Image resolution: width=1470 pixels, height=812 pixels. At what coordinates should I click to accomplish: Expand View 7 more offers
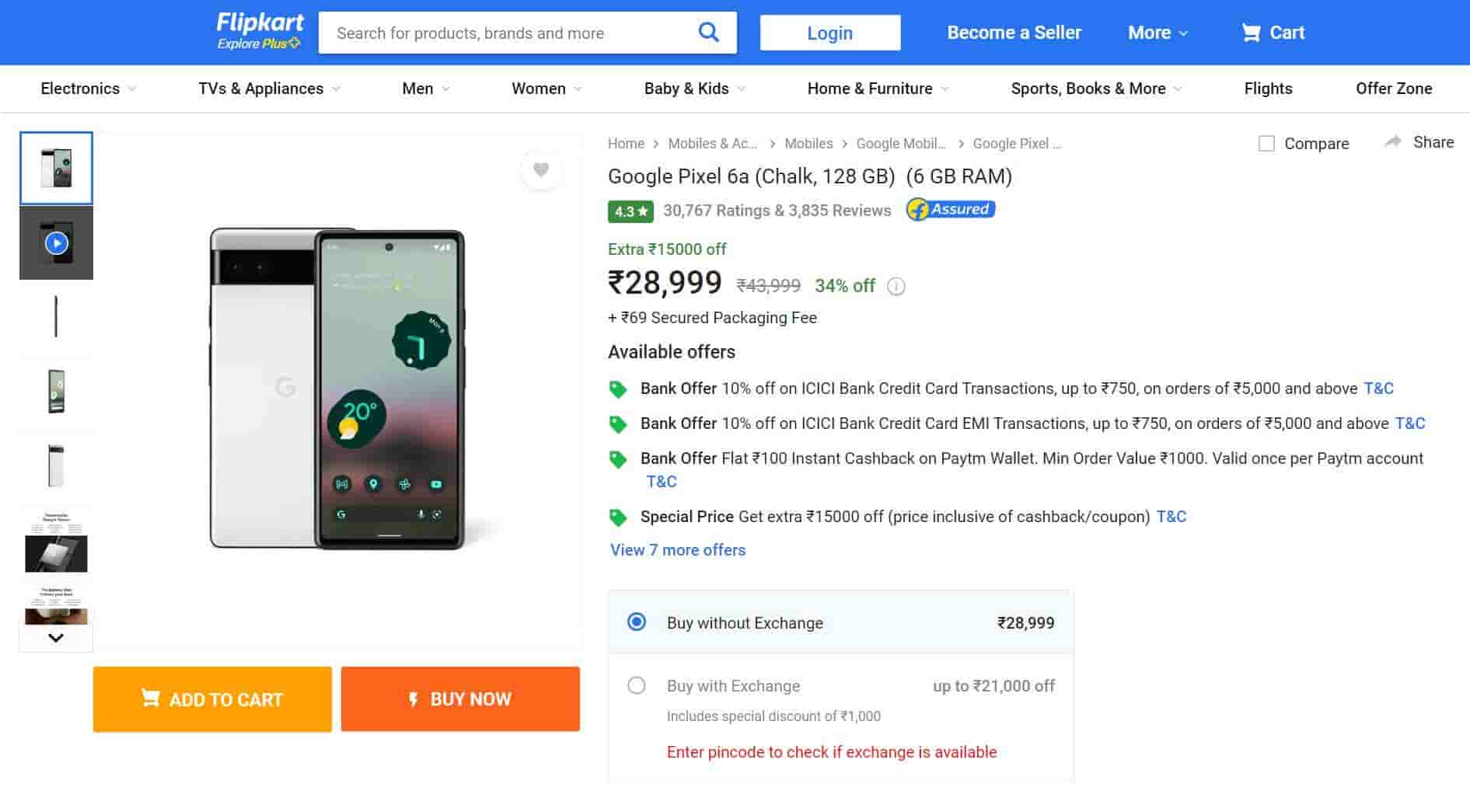(677, 550)
